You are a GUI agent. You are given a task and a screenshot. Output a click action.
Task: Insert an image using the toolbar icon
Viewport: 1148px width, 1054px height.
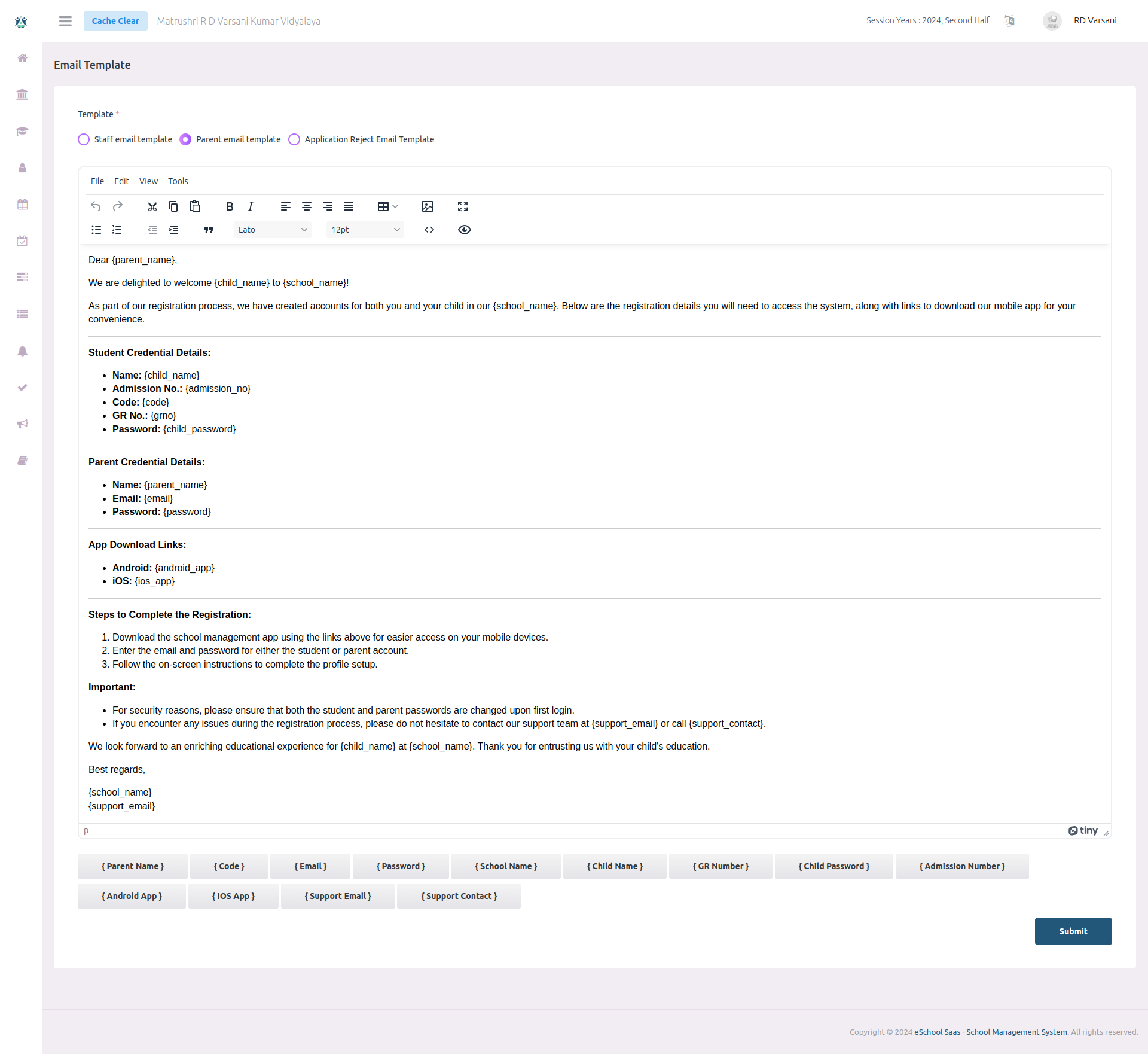pos(427,206)
